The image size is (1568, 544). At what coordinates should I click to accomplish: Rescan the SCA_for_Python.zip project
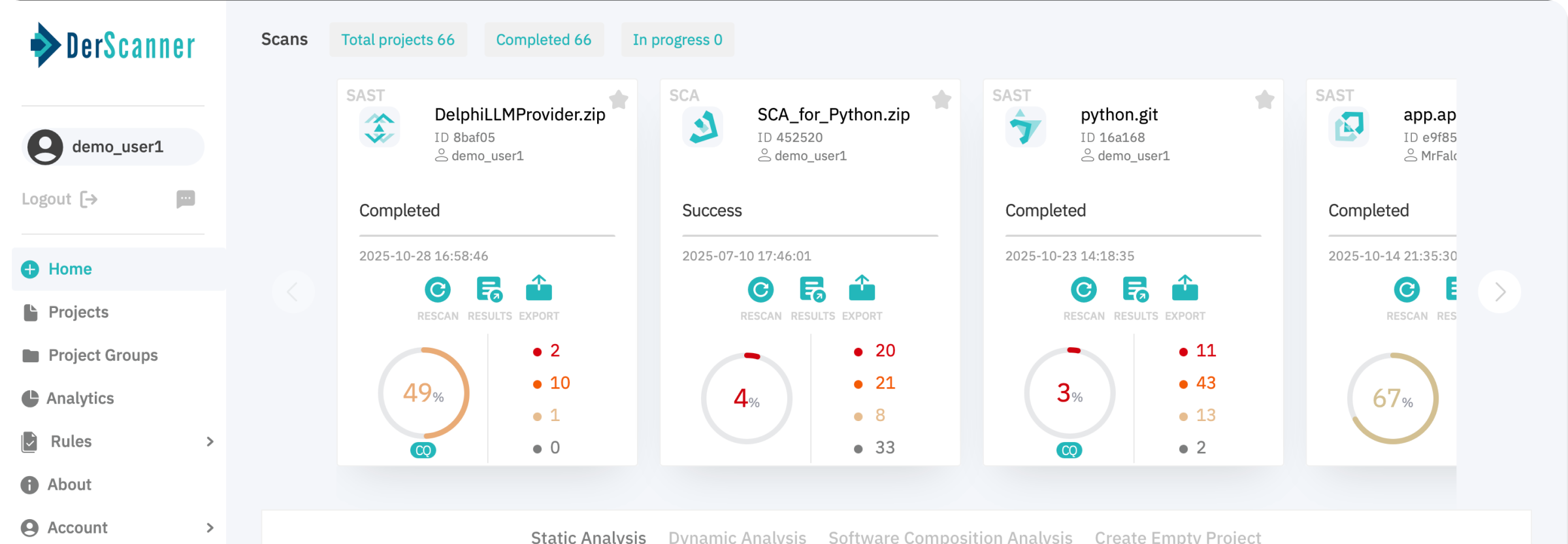[x=760, y=290]
